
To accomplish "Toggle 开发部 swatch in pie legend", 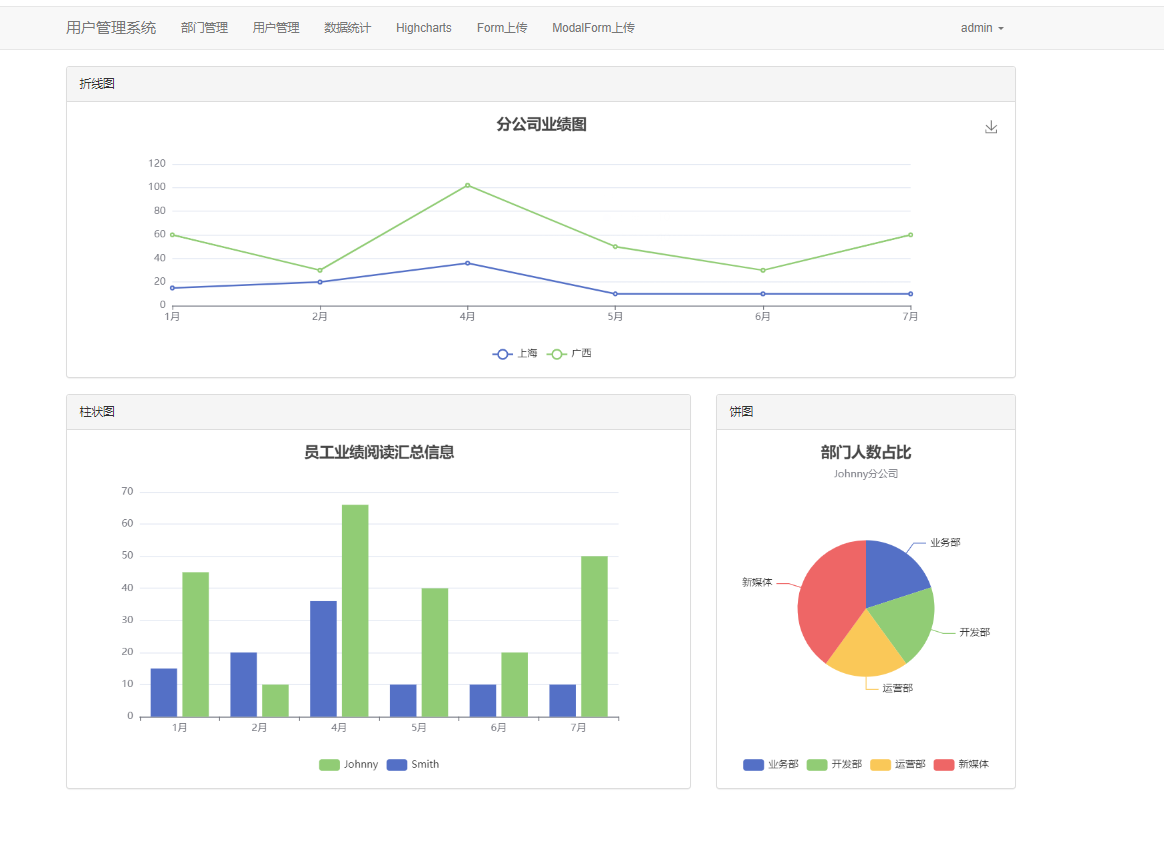I will pos(817,764).
